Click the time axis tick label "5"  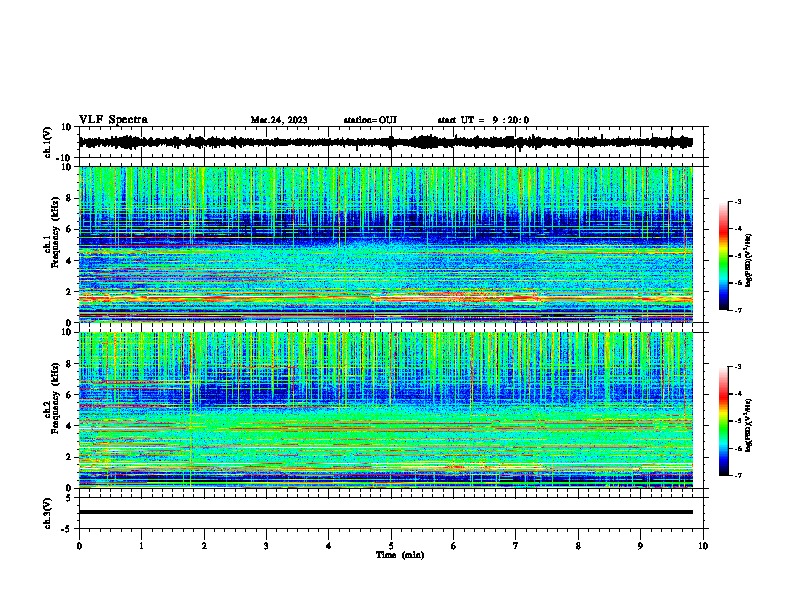(391, 546)
